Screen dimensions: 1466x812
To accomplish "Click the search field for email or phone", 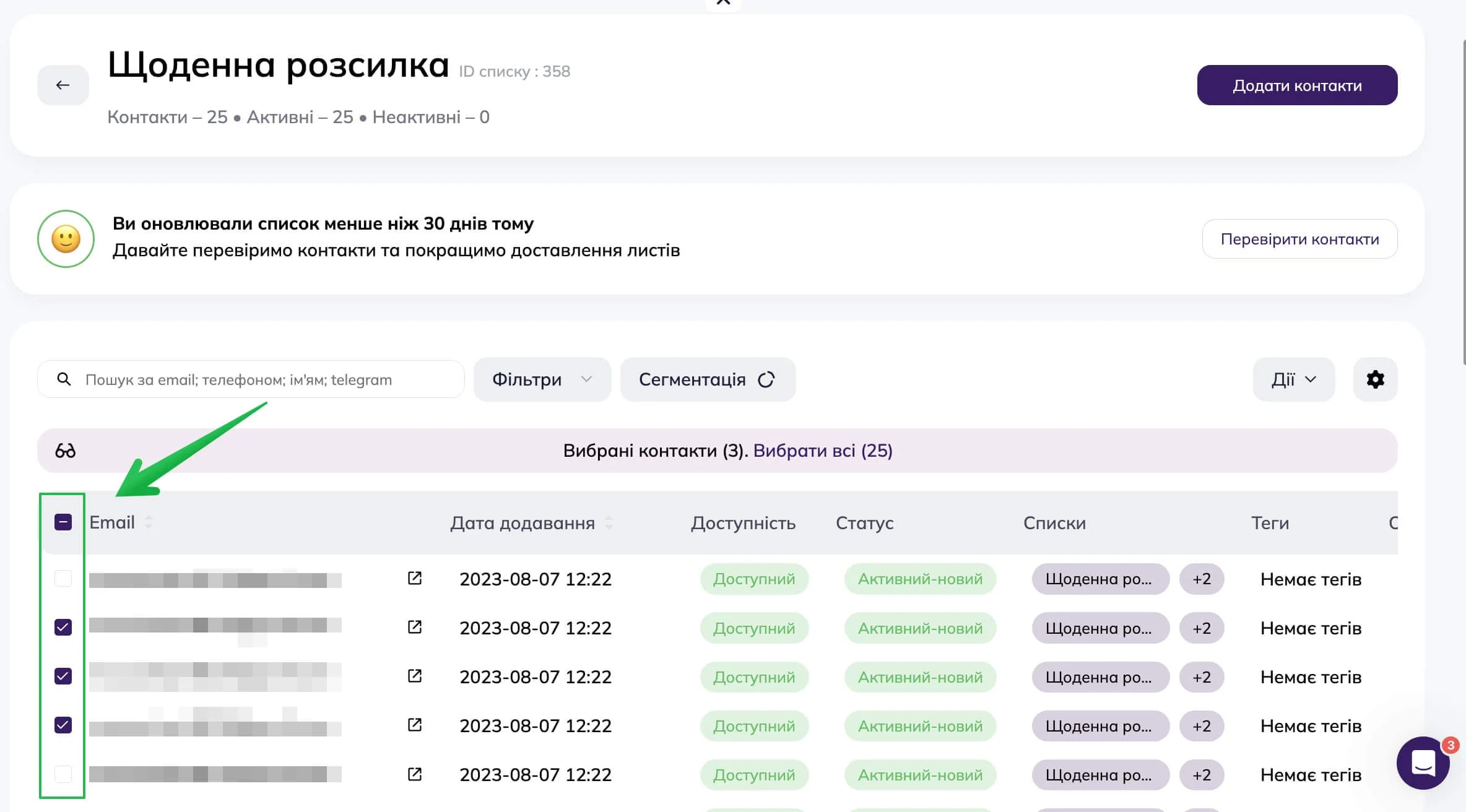I will (x=251, y=379).
